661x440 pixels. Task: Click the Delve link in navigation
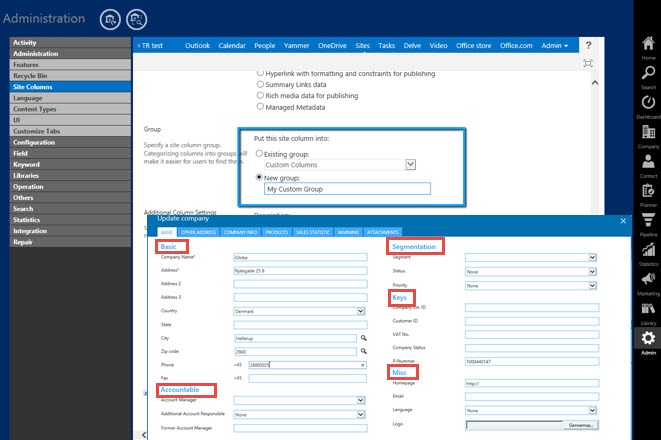pos(412,46)
